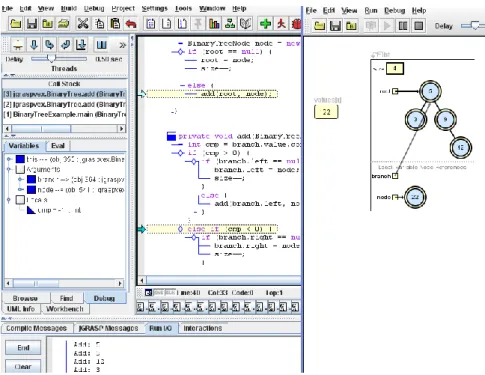Select the detached node 22 in viewer
The height and width of the screenshot is (375, 485).
click(415, 197)
